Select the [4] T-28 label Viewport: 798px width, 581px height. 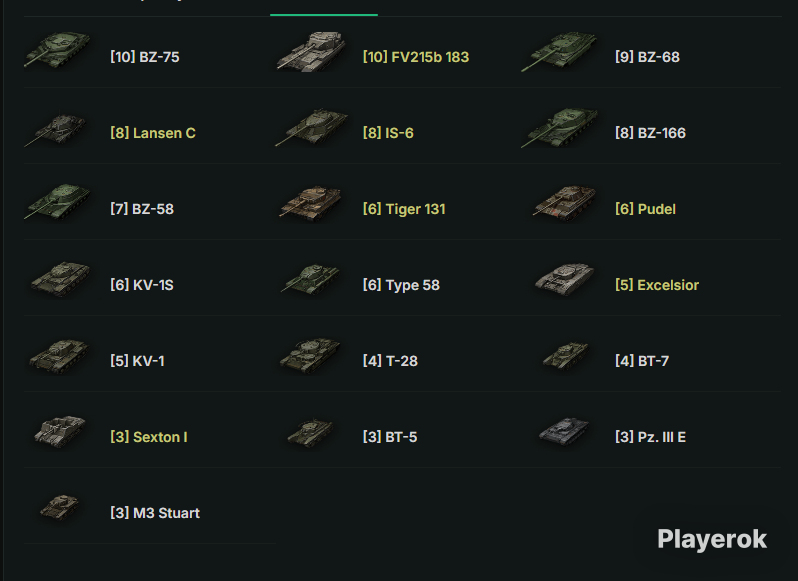390,361
